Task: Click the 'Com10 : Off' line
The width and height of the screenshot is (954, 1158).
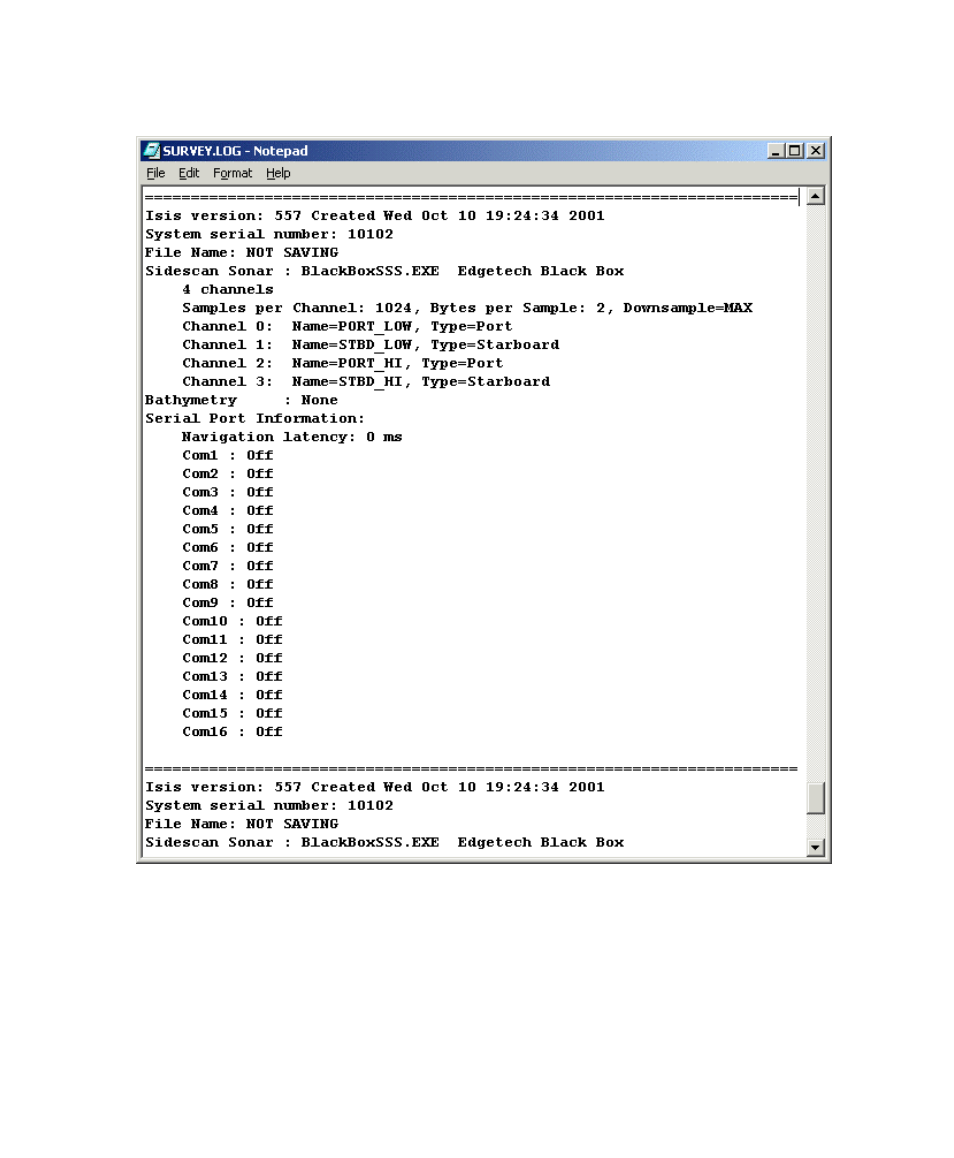Action: (232, 621)
